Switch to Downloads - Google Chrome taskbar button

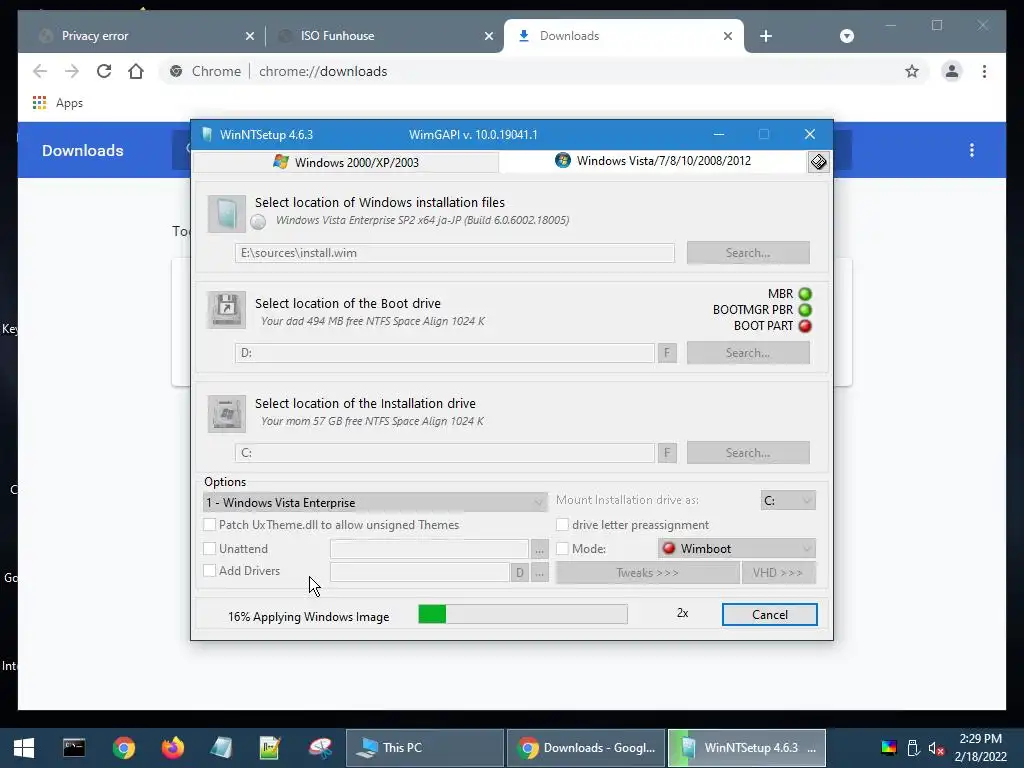pyautogui.click(x=586, y=748)
